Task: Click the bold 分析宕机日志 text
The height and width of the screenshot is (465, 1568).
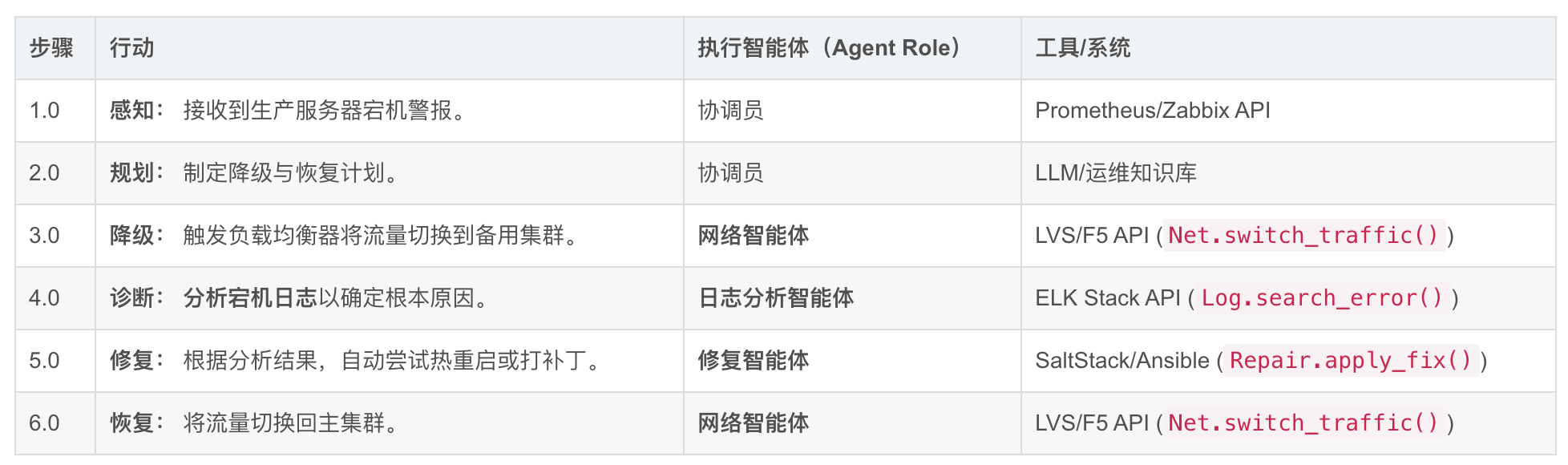Action: pos(250,298)
